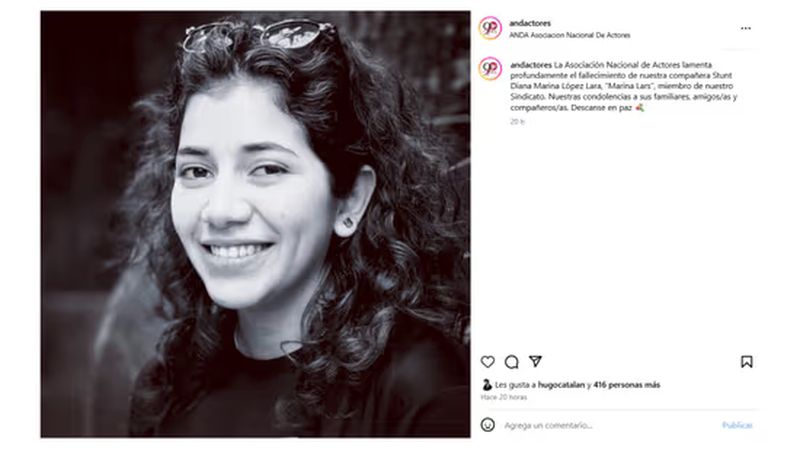Click the post caption text

tap(623, 86)
